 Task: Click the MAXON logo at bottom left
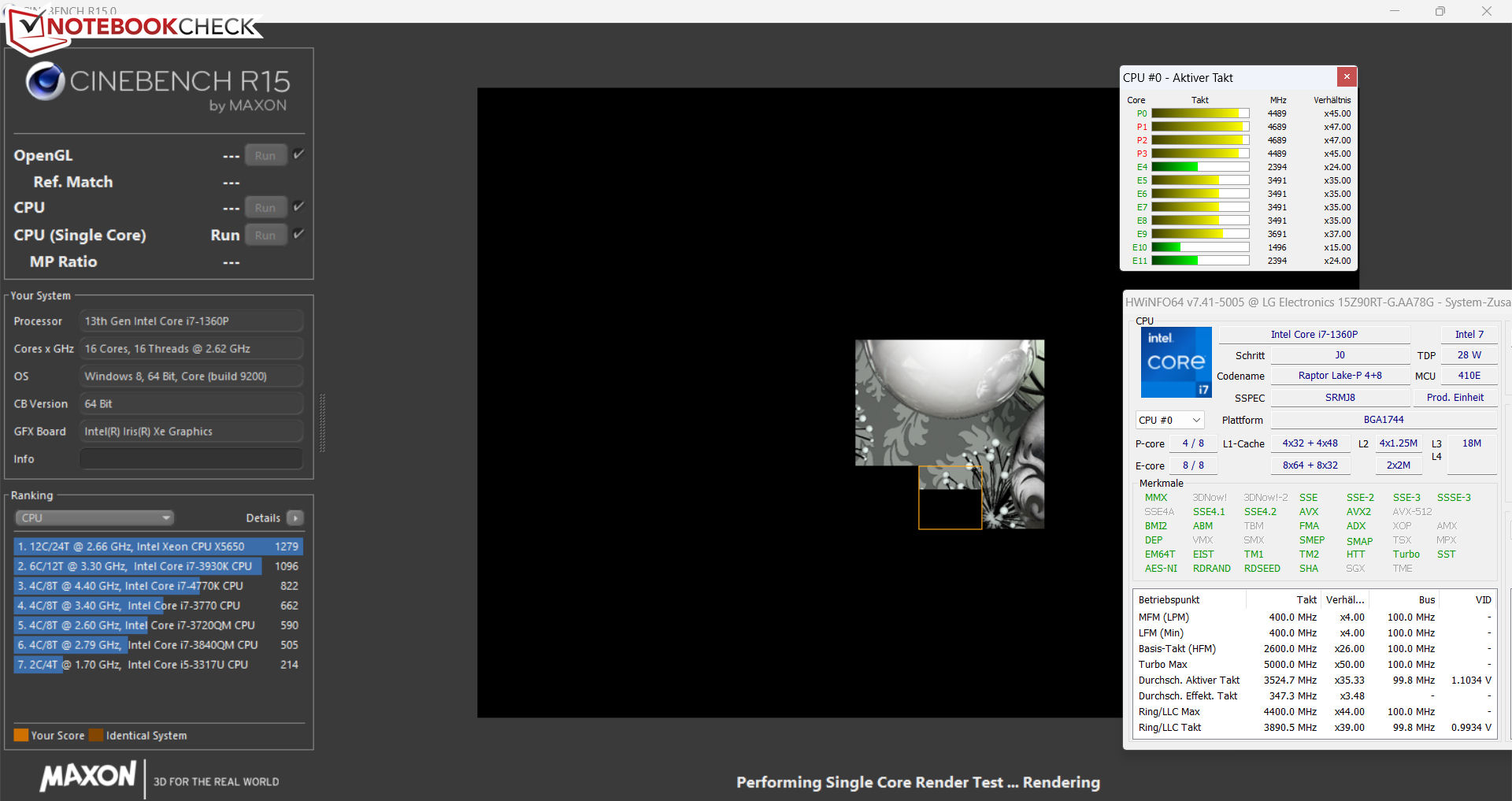click(x=88, y=777)
